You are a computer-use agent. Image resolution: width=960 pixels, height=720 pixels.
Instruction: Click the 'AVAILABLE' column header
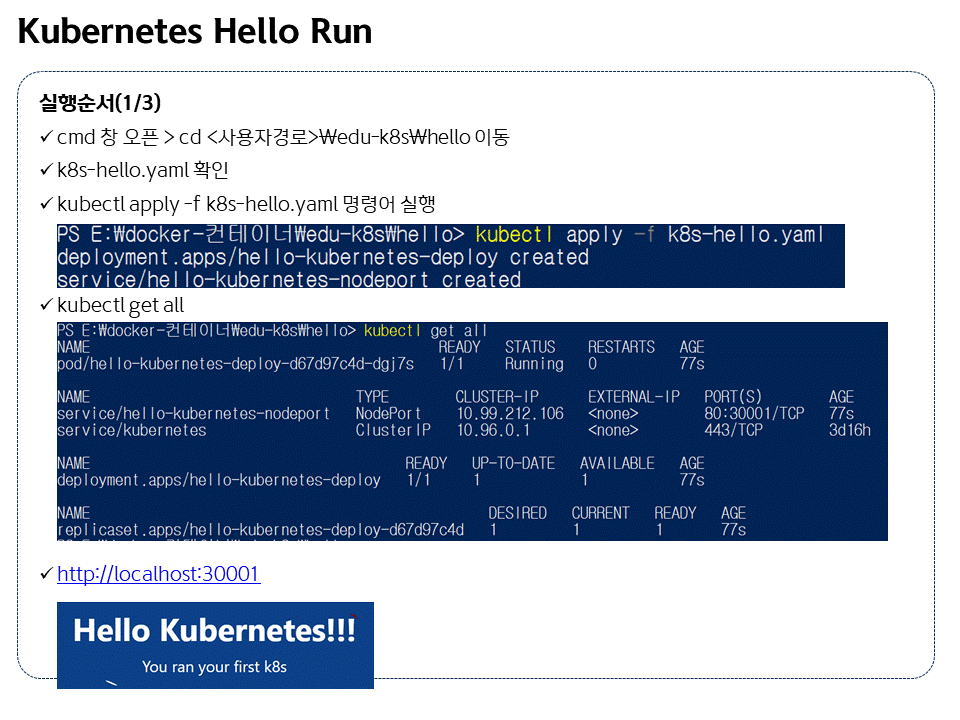point(617,463)
